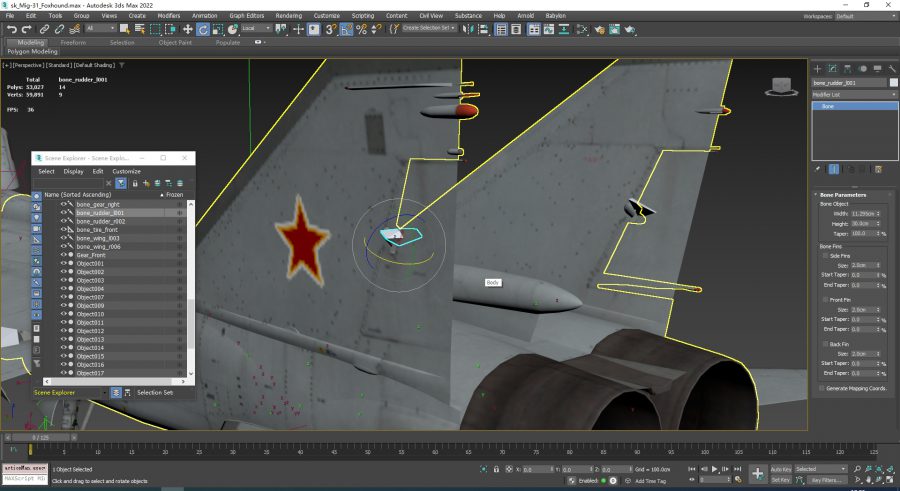
Task: Activate the Select and Link tool
Action: tap(44, 29)
